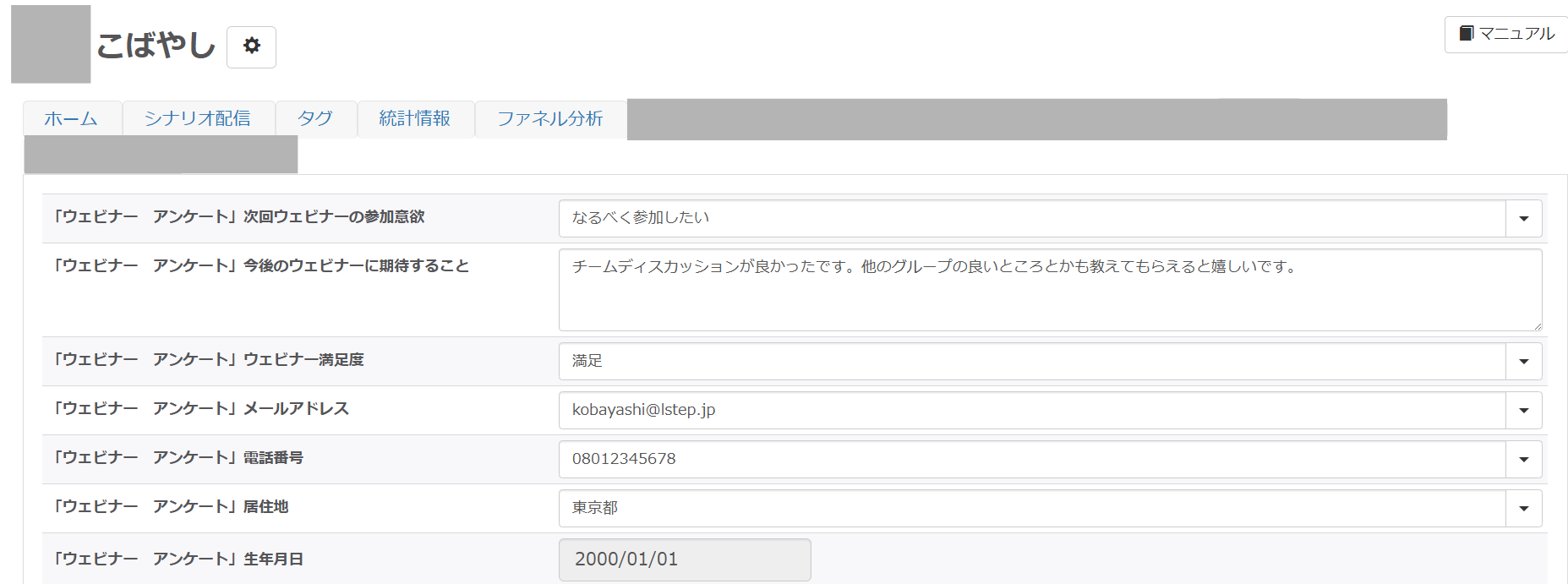Screen dimensions: 1568x584
Task: Open the タグ tab
Action: click(x=315, y=118)
